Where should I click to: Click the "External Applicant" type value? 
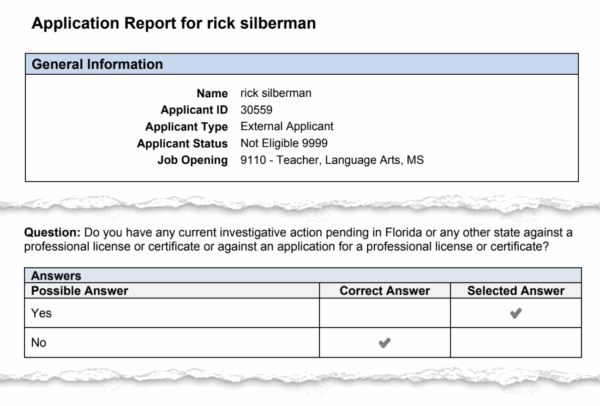click(x=287, y=127)
